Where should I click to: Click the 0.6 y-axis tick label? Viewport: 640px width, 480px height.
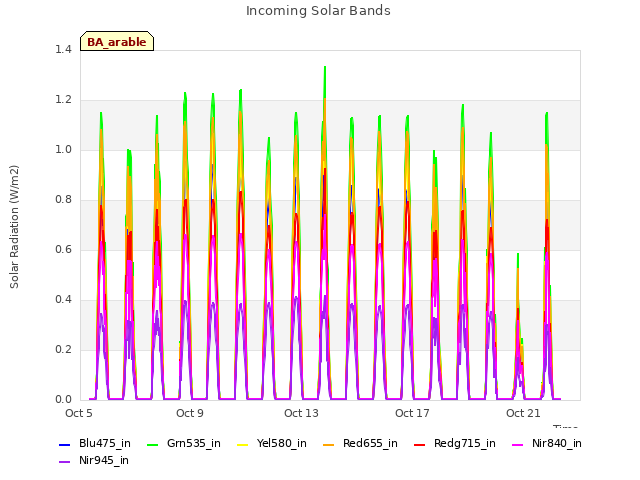click(x=63, y=250)
